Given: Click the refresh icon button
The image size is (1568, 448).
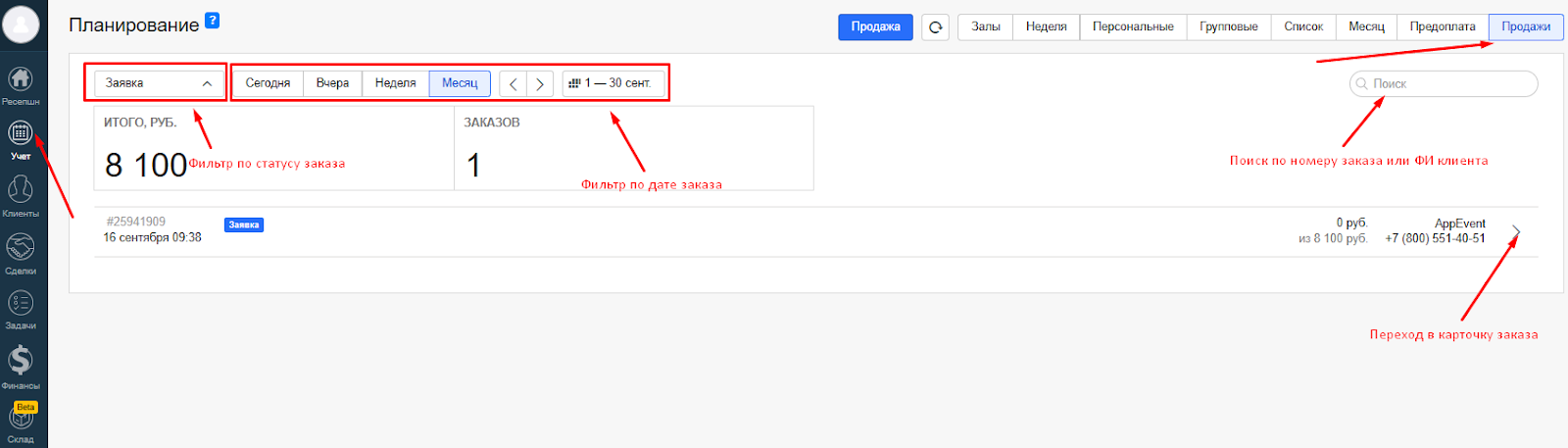Looking at the screenshot, I should tap(935, 27).
